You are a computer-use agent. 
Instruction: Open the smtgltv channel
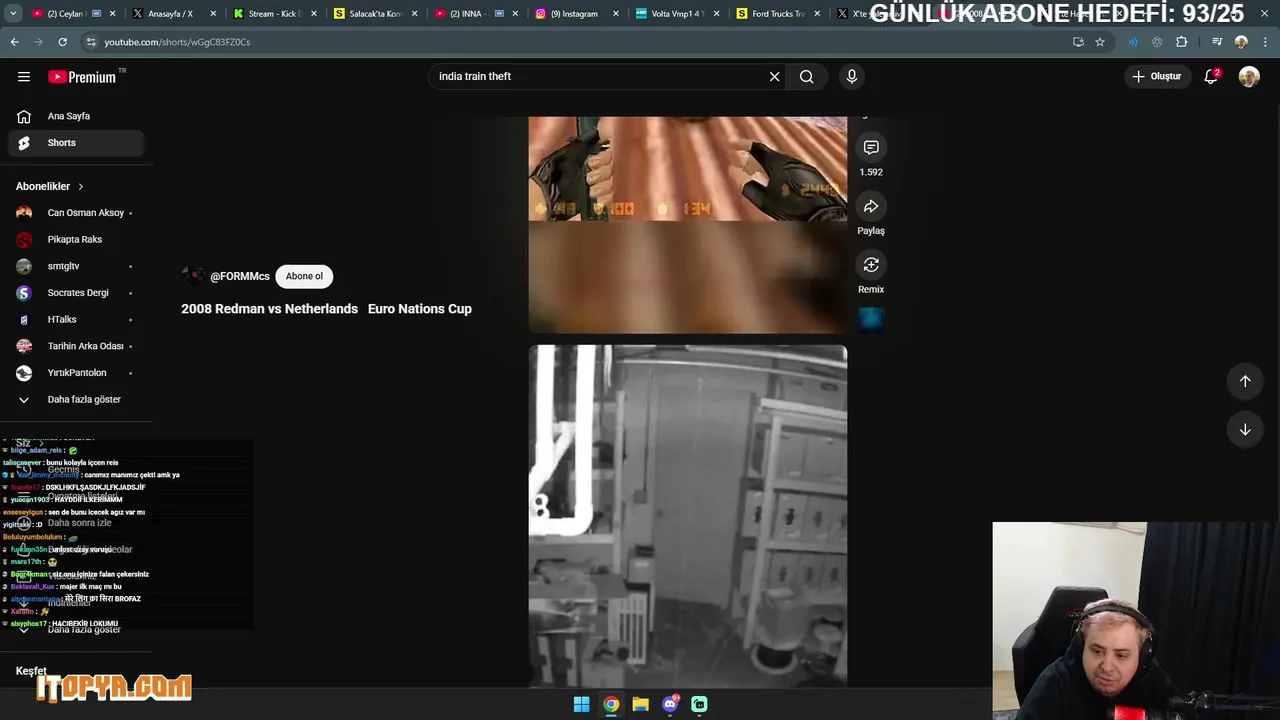(x=76, y=266)
